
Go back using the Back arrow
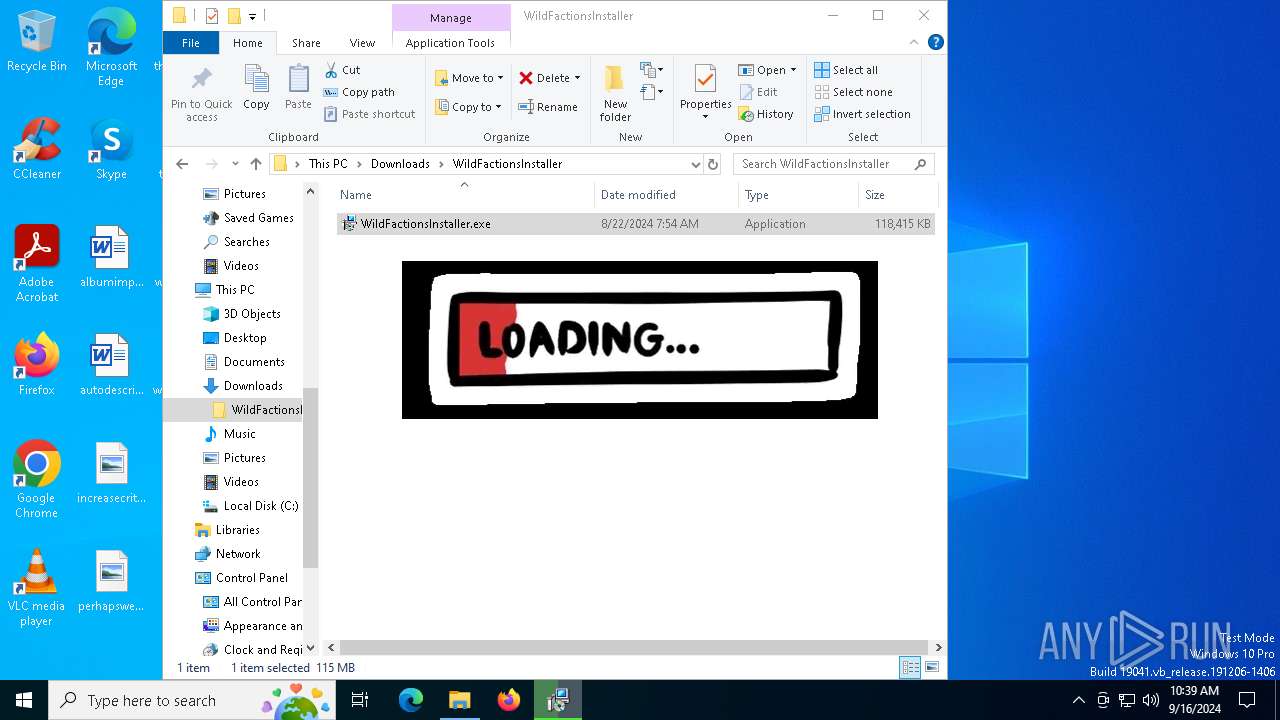tap(182, 164)
